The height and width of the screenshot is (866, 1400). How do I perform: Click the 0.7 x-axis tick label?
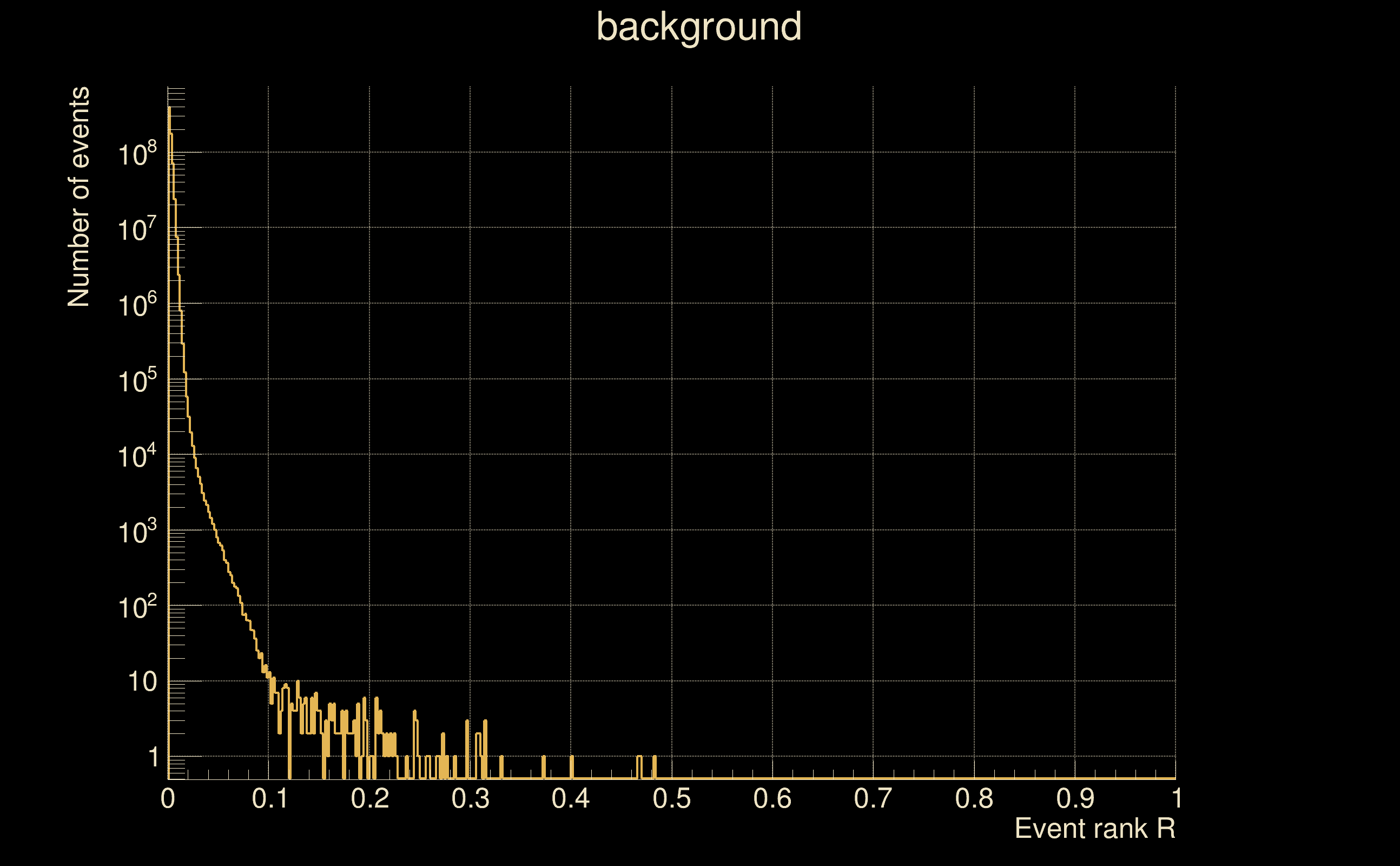point(873,799)
